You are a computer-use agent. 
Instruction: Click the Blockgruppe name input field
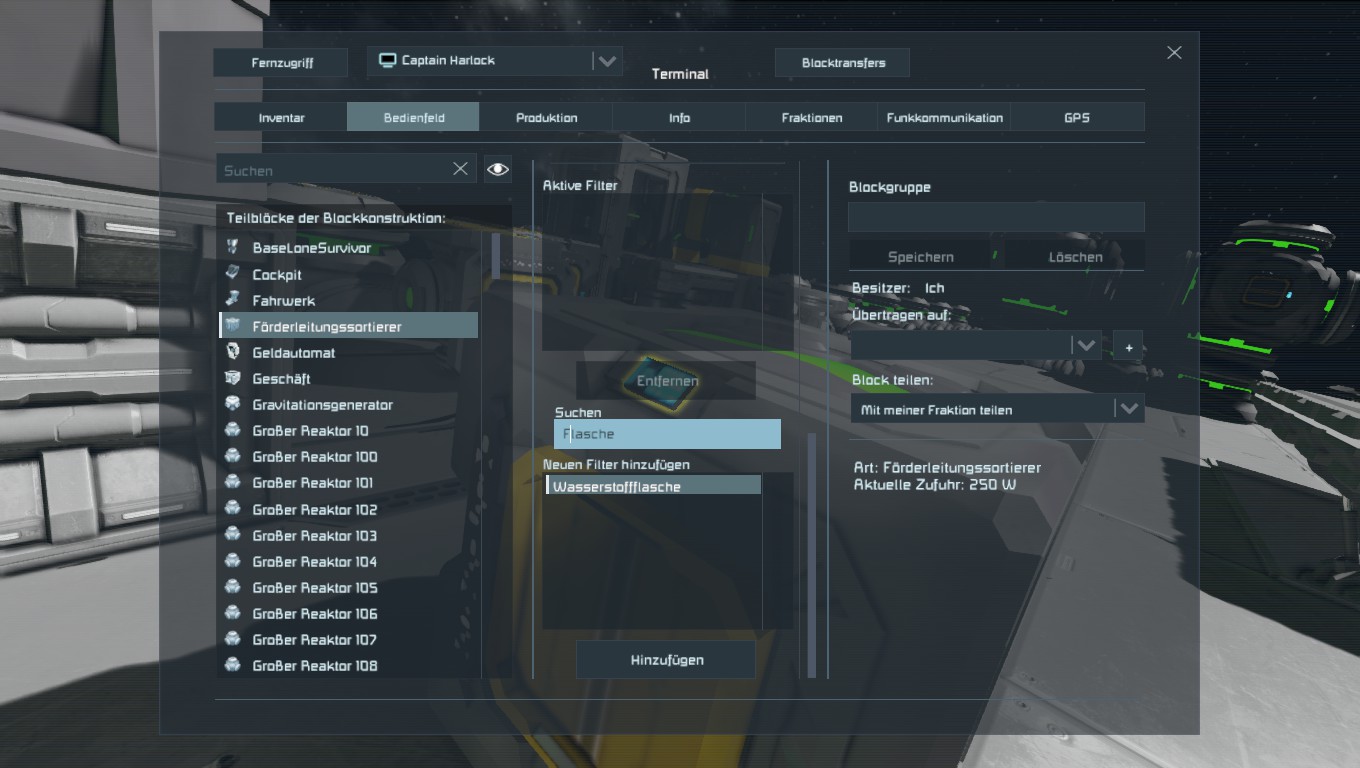996,217
